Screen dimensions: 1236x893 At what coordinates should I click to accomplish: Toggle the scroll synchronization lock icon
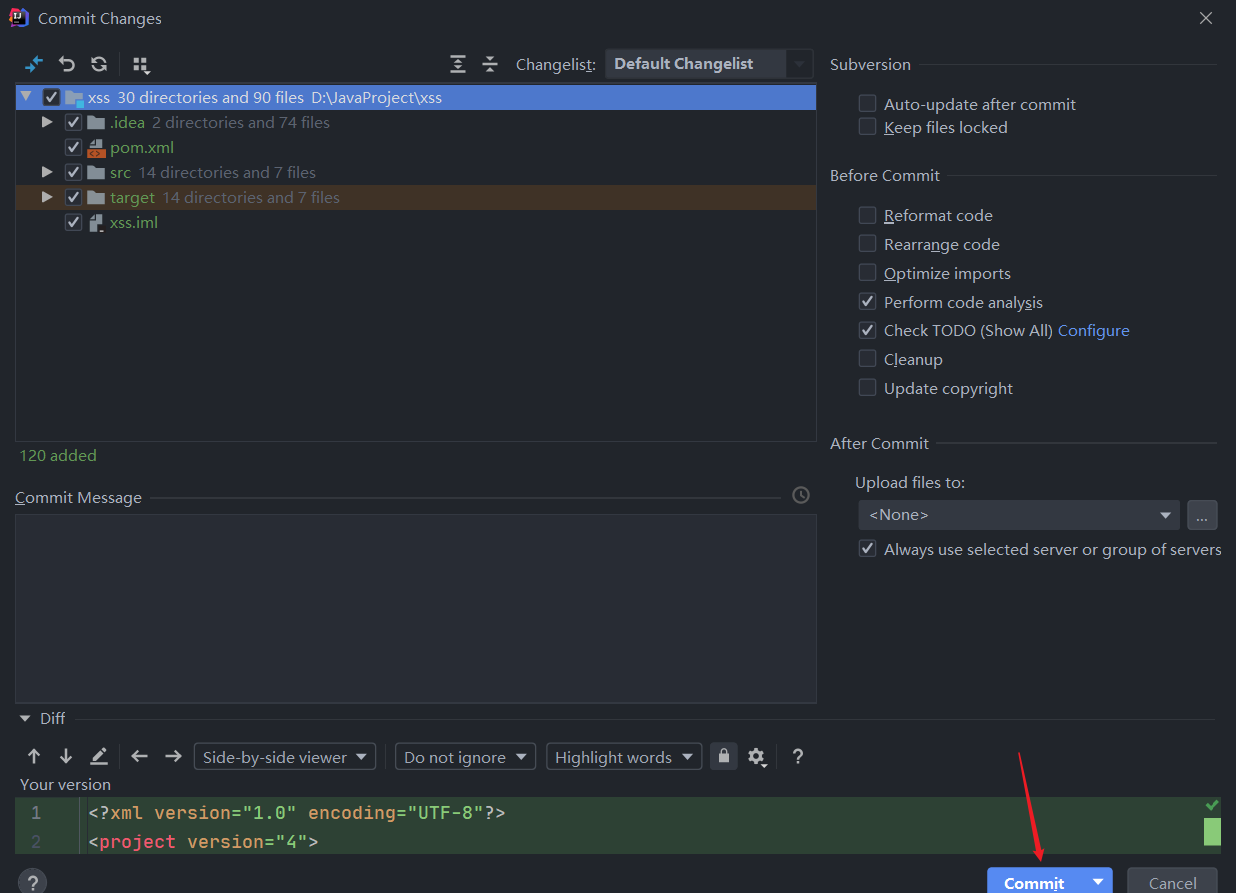tap(724, 756)
